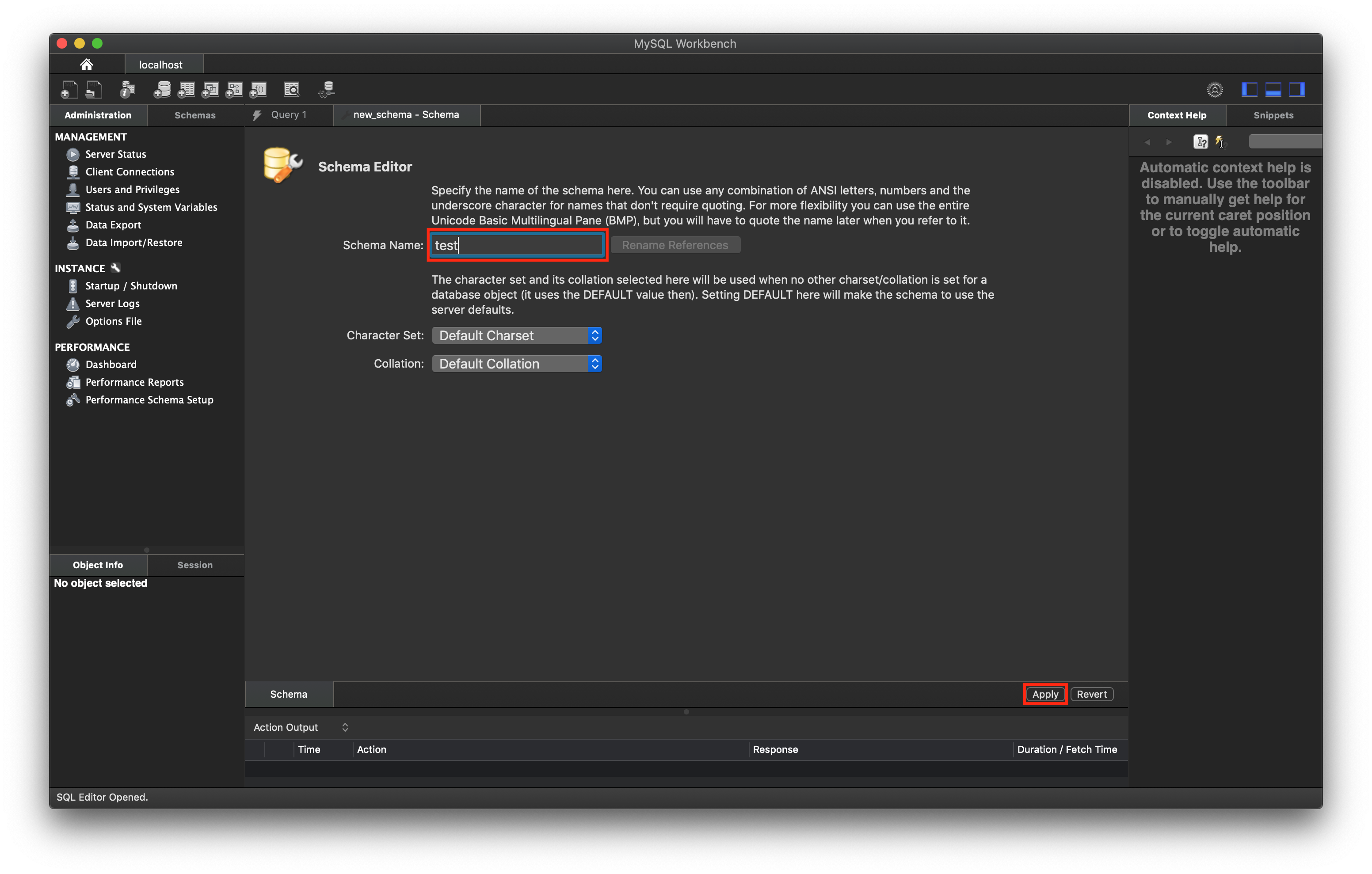Click the Apply button
This screenshot has height=874, width=1372.
pos(1045,694)
